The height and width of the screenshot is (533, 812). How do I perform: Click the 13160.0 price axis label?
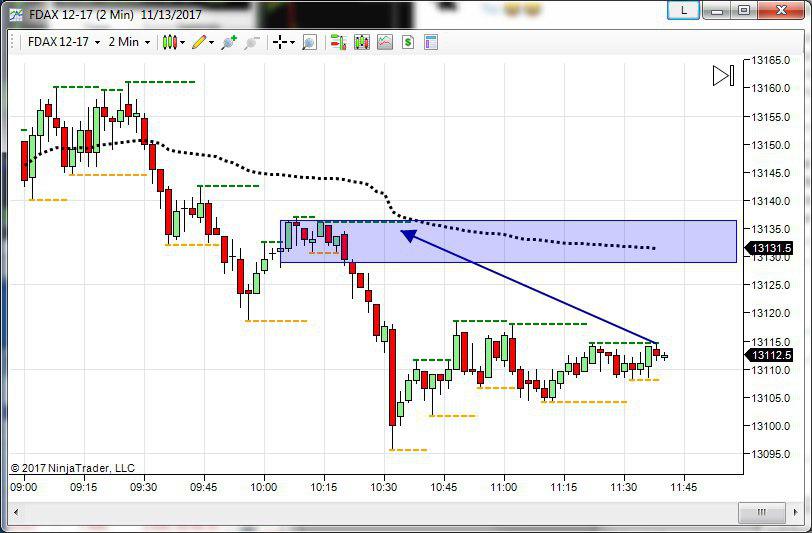pyautogui.click(x=771, y=88)
